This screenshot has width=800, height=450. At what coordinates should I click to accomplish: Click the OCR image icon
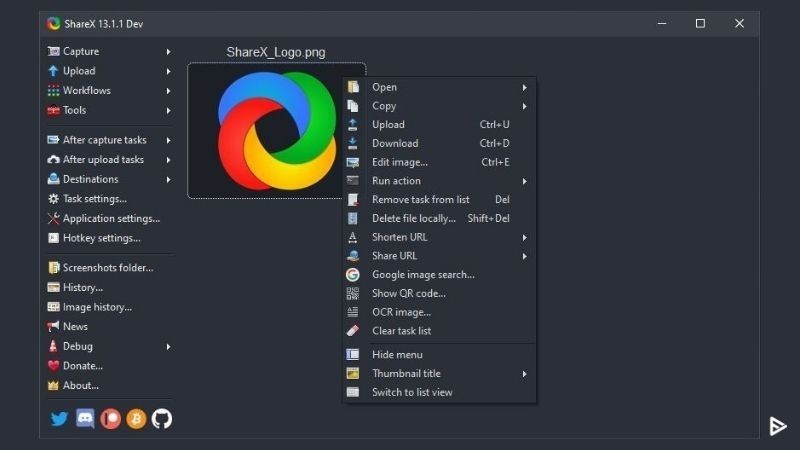[353, 312]
